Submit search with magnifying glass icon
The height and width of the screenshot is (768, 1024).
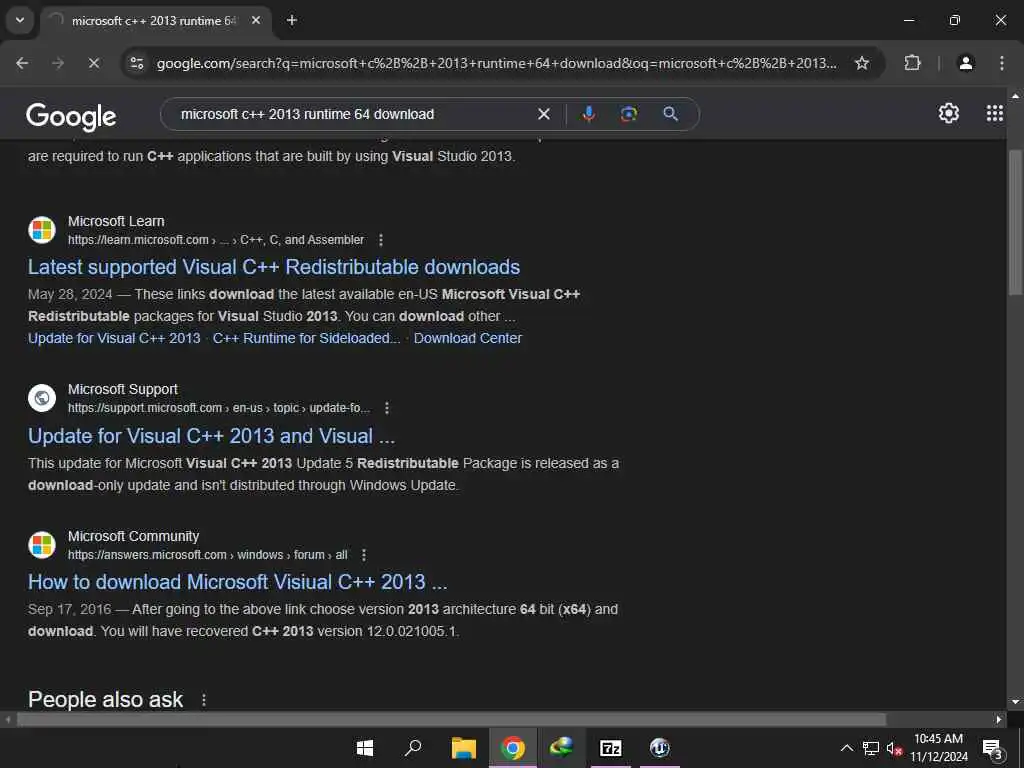point(670,114)
